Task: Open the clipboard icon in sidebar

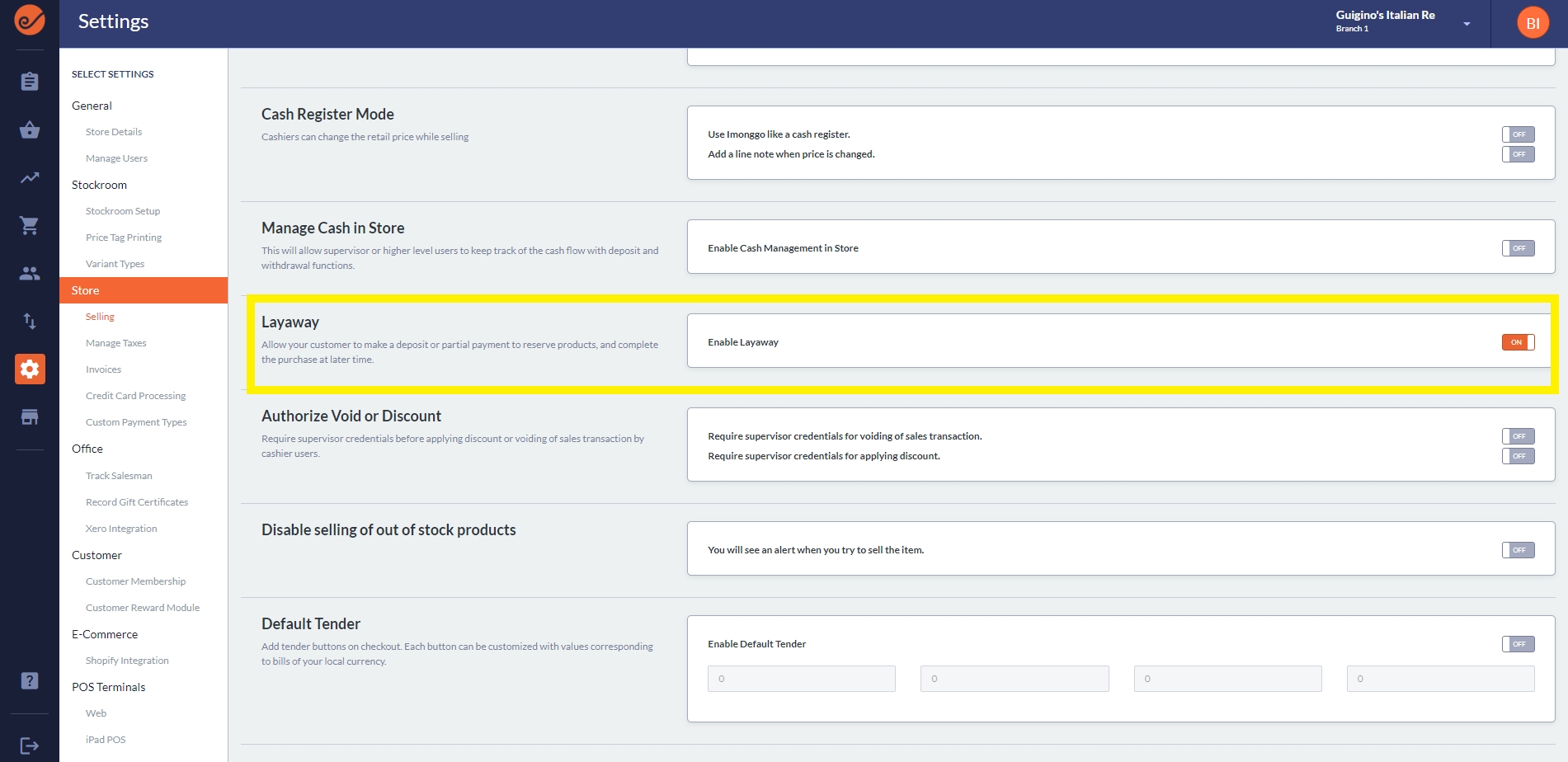Action: tap(30, 82)
